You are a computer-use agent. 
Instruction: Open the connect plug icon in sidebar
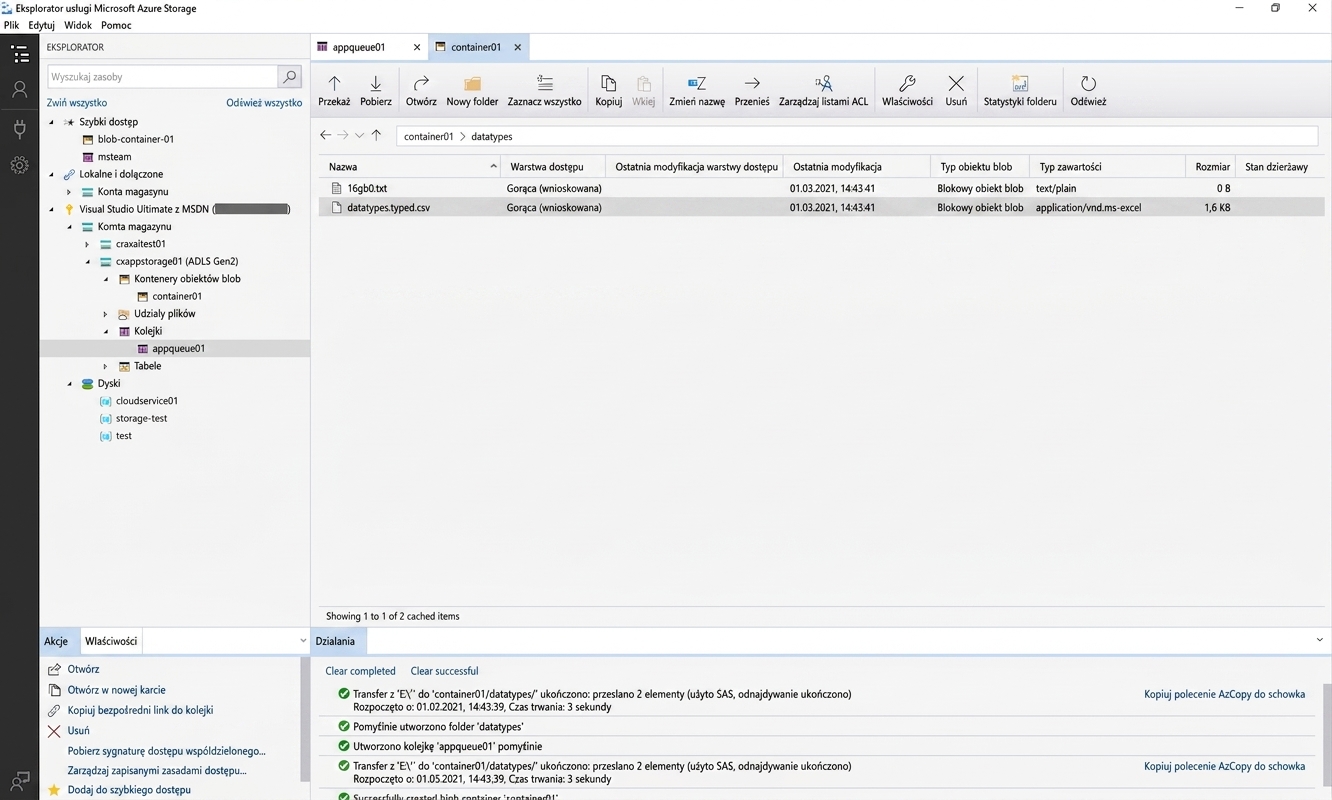point(19,128)
